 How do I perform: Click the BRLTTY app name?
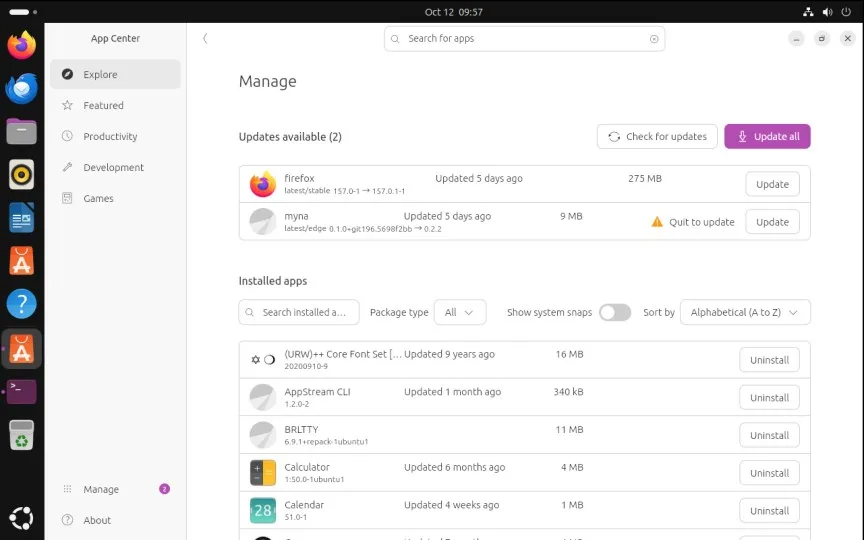pyautogui.click(x=301, y=429)
